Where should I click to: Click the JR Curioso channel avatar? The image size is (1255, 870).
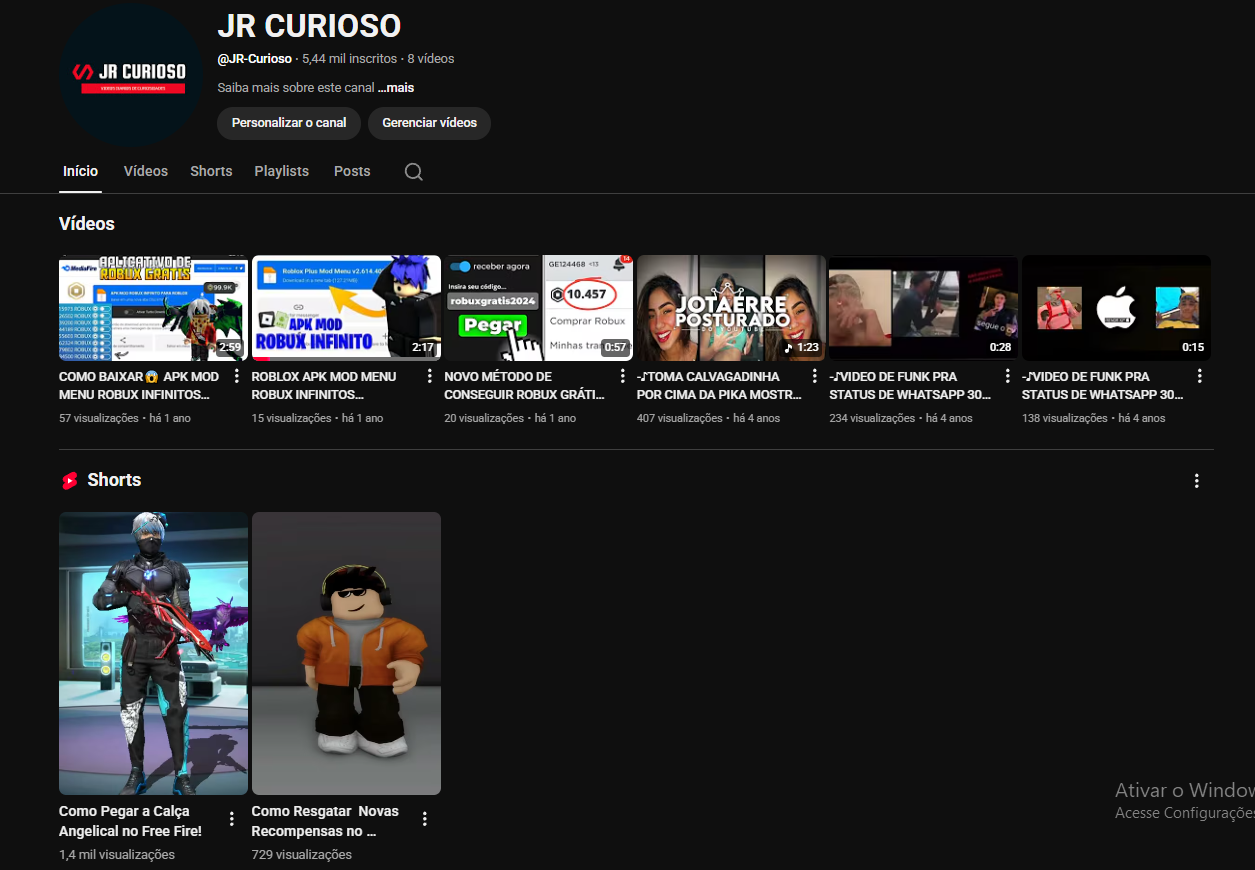pyautogui.click(x=131, y=76)
